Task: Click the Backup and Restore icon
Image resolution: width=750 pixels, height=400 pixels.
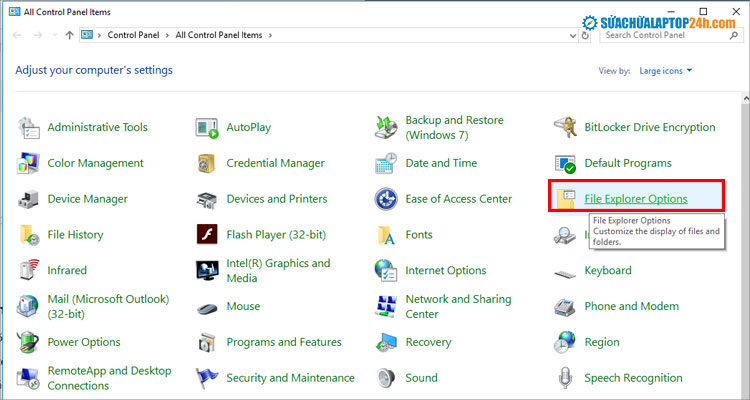Action: [386, 127]
